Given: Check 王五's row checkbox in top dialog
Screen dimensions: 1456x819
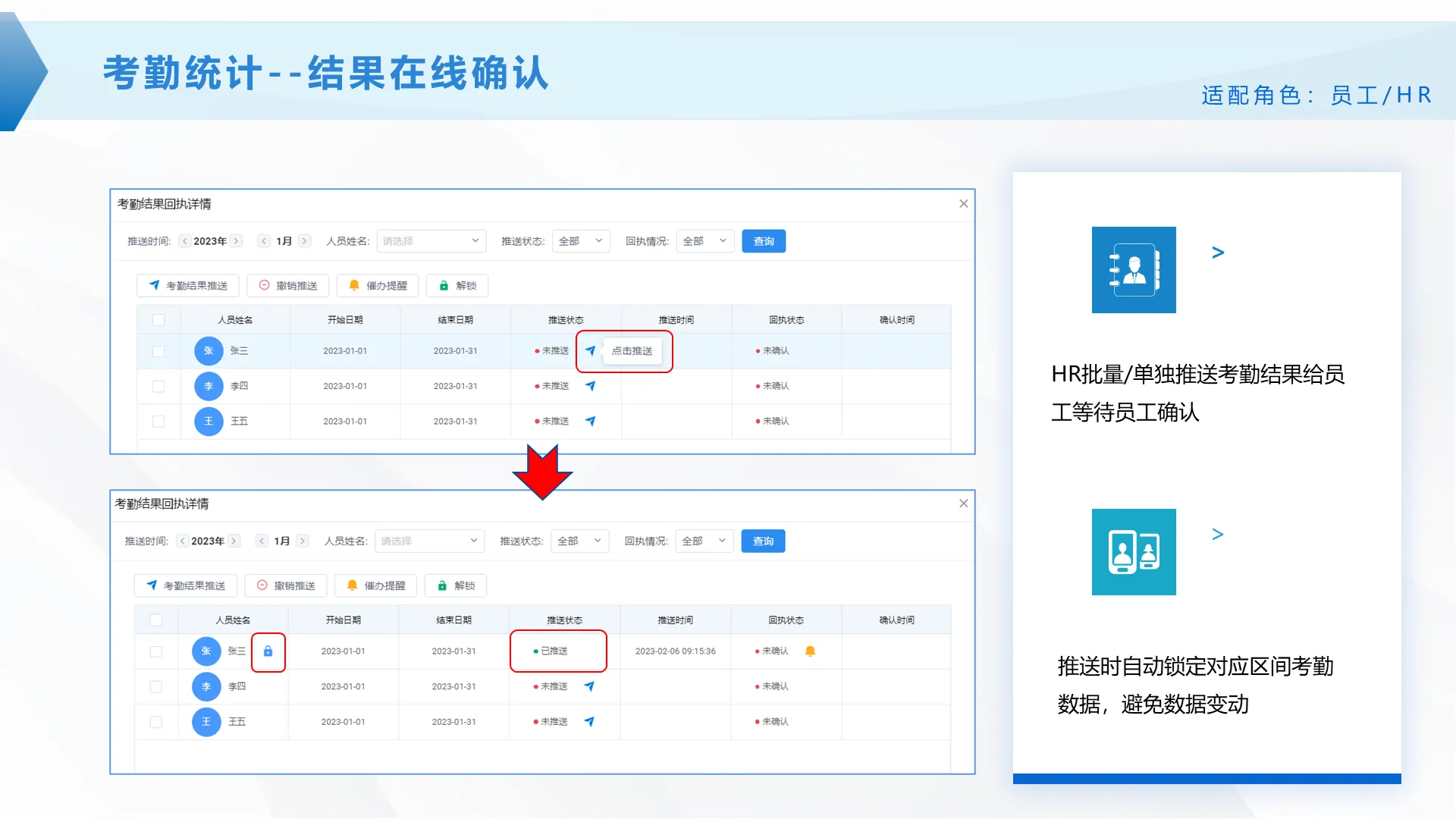Looking at the screenshot, I should click(x=158, y=421).
